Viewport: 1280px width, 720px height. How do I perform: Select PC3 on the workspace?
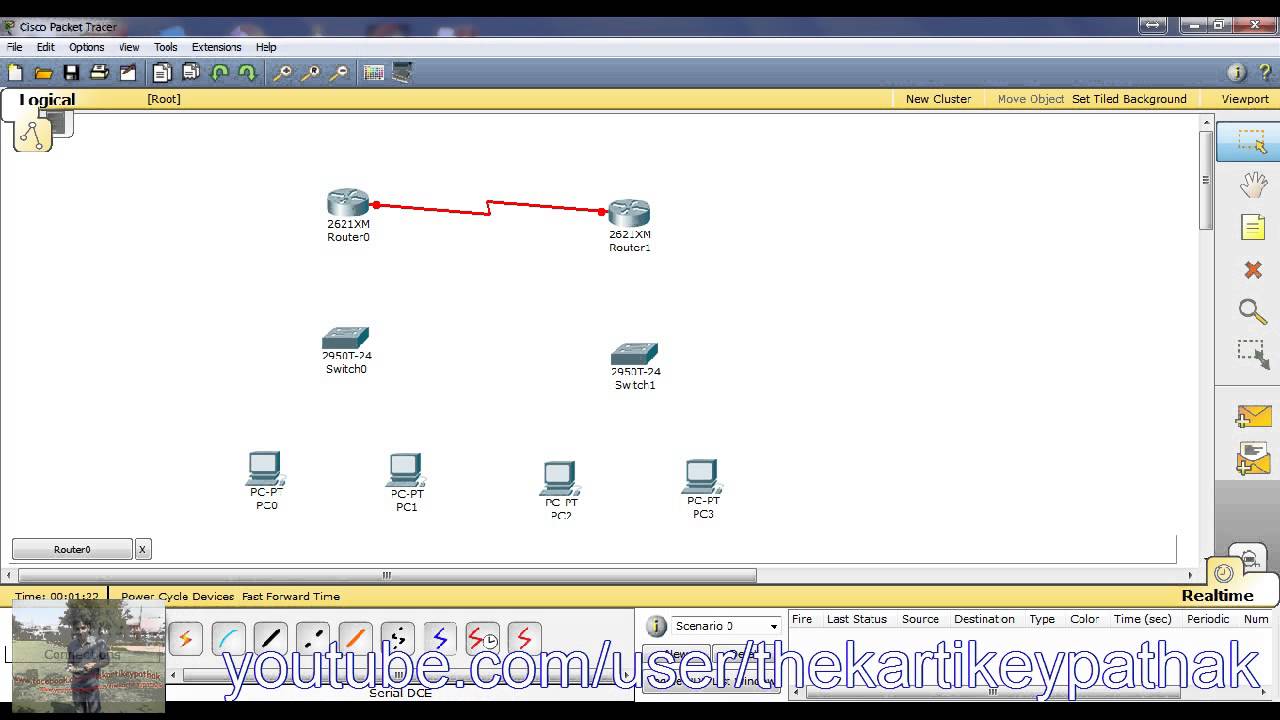[703, 477]
